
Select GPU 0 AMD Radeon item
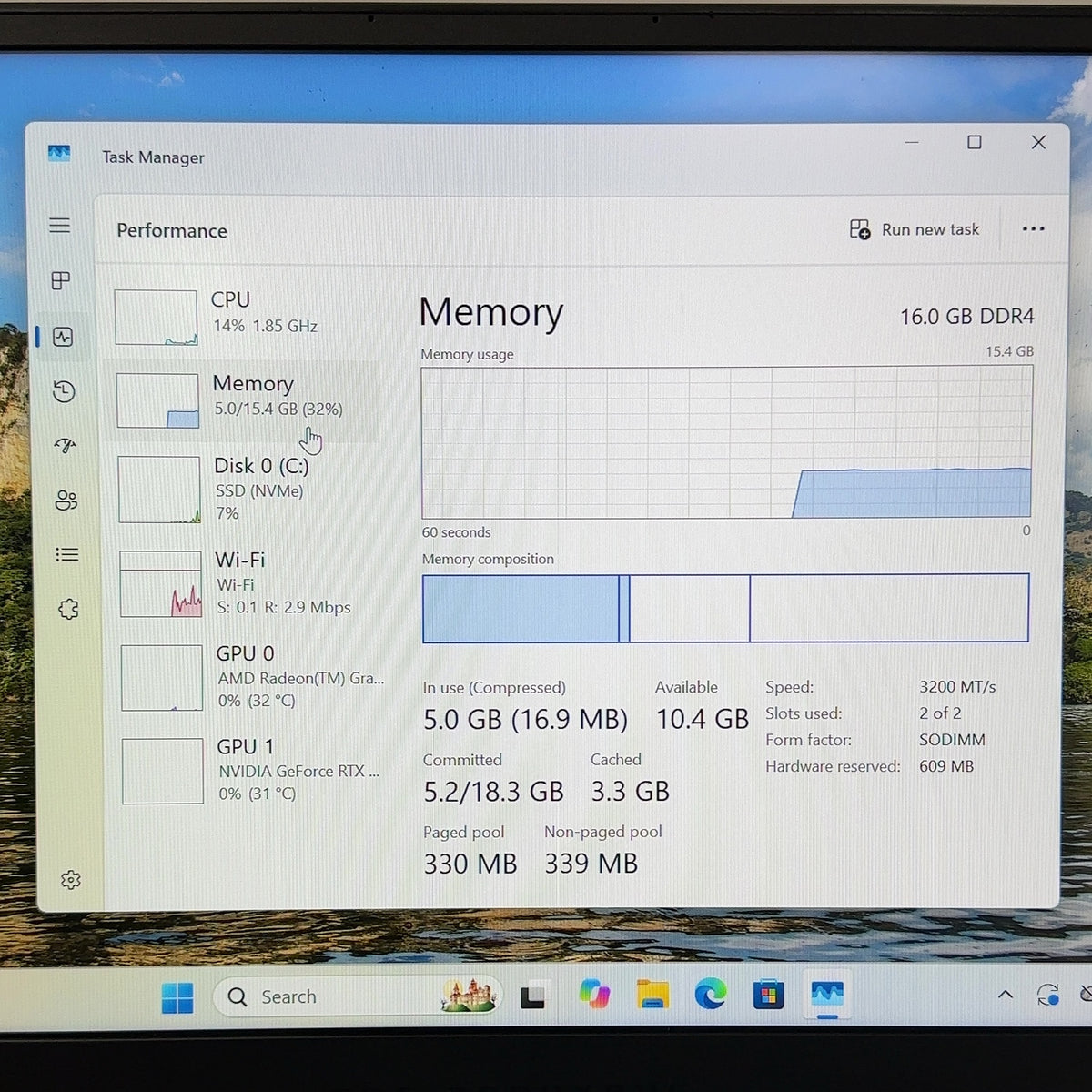[252, 677]
